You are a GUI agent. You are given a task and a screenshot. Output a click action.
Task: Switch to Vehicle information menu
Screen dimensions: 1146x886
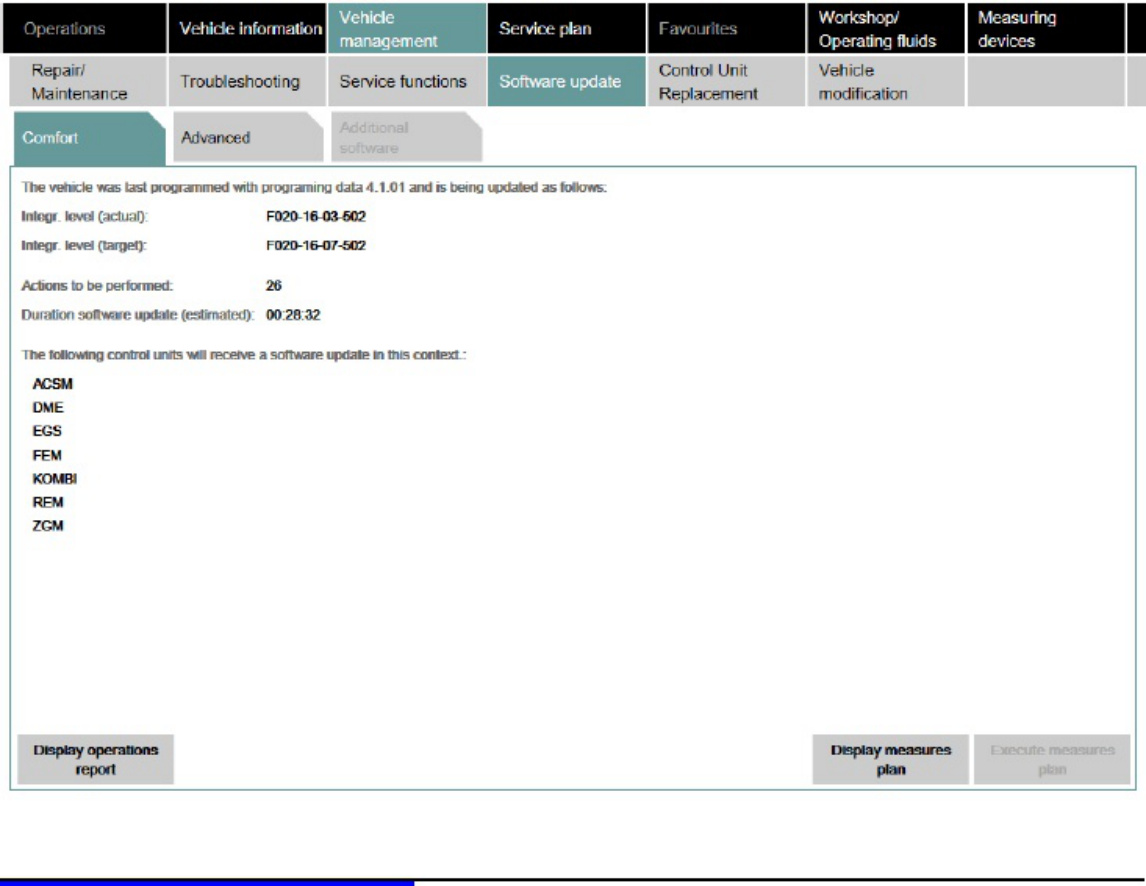tap(248, 29)
